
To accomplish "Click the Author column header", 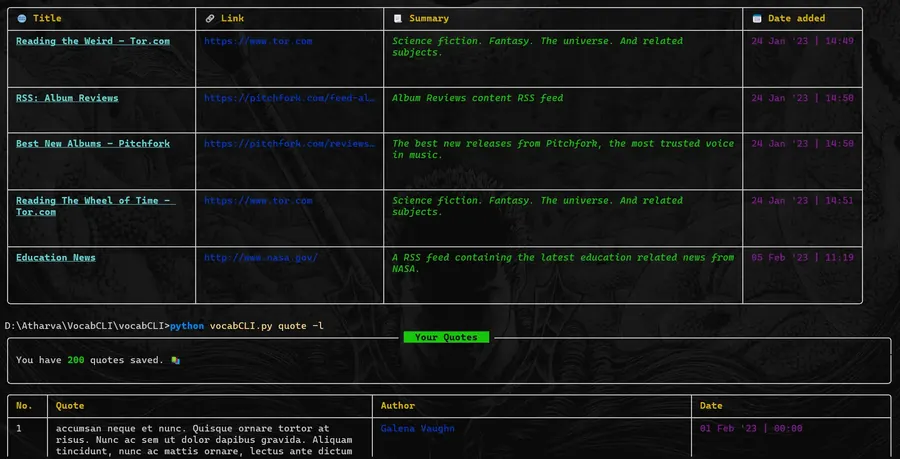I will coord(398,406).
